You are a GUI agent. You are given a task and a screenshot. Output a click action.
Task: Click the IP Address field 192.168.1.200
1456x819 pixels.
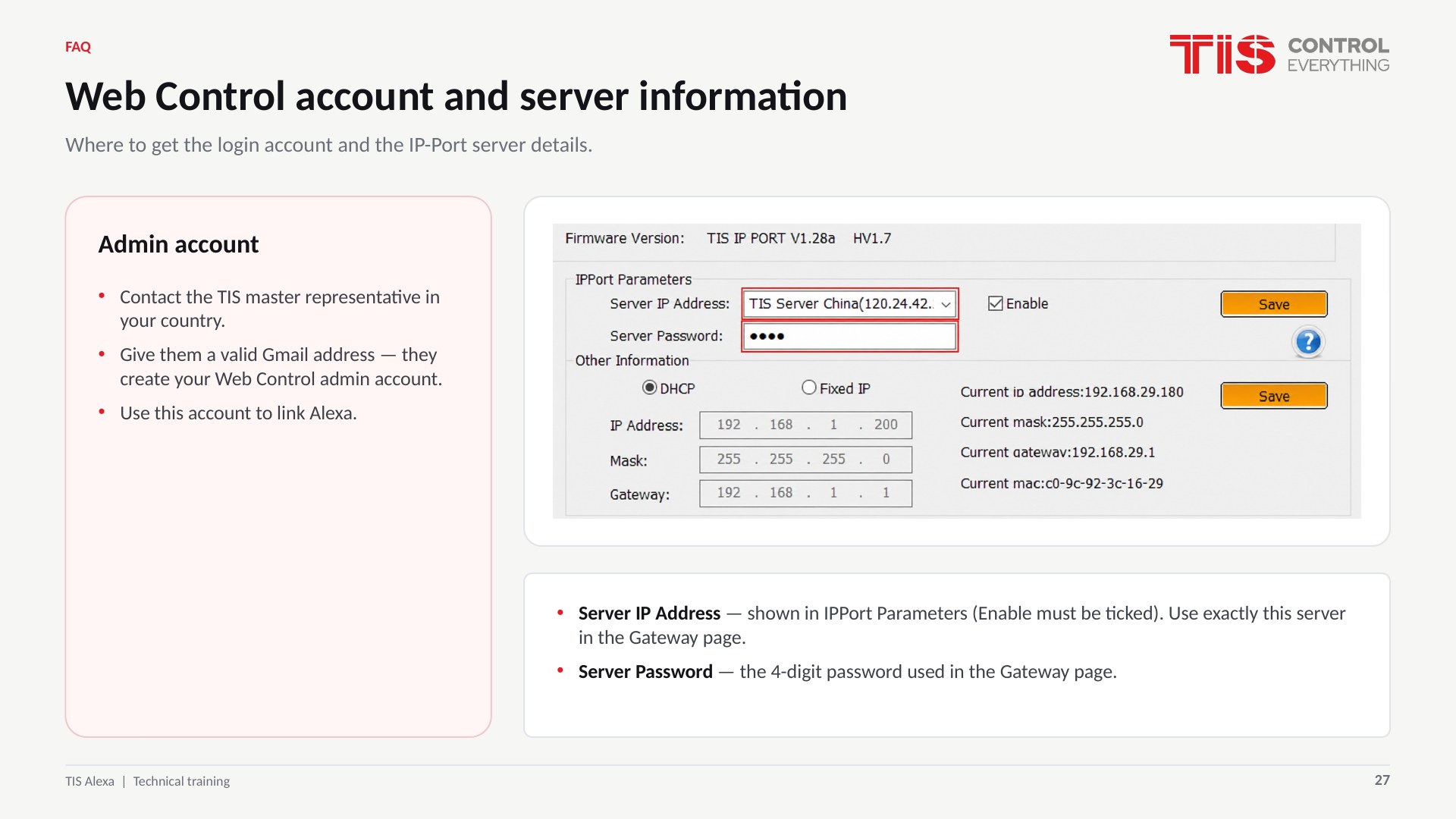[x=805, y=425]
